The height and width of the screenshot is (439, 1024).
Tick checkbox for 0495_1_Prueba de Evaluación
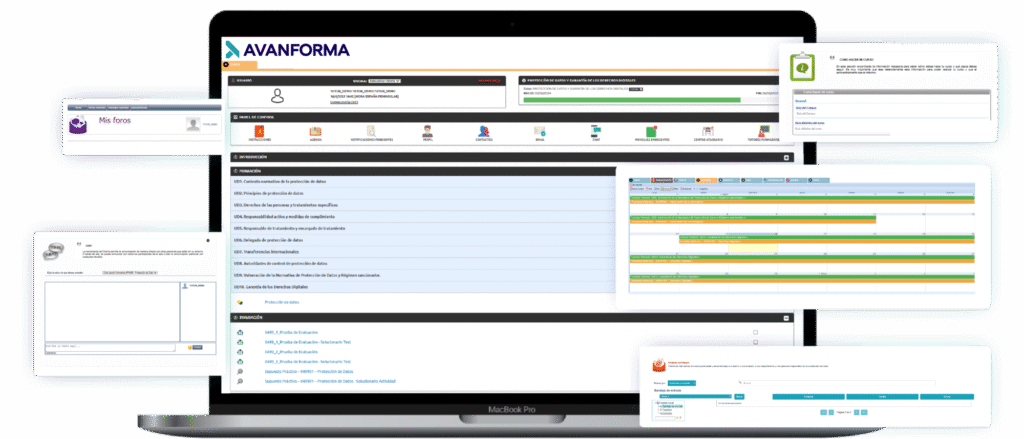[x=756, y=333]
